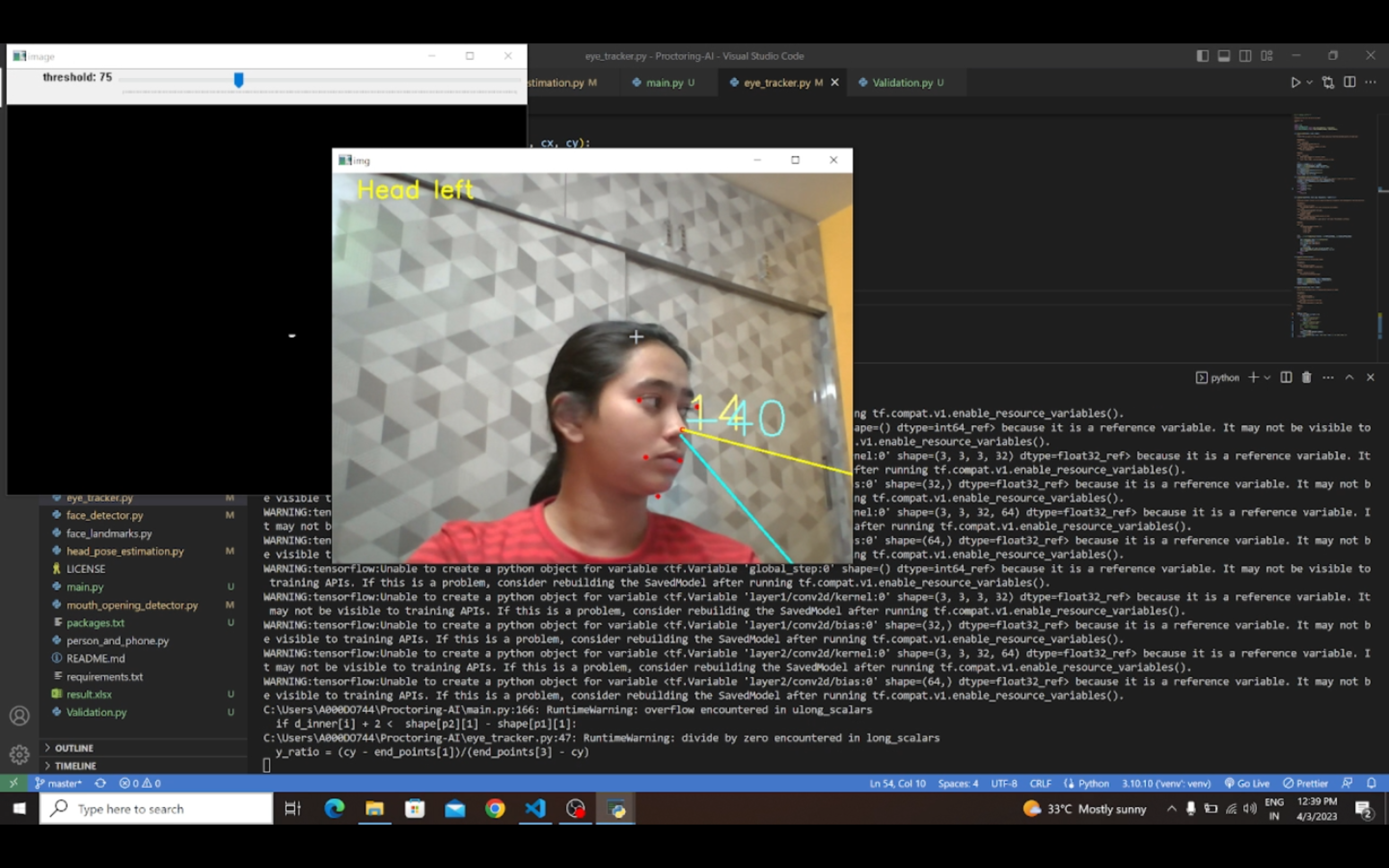Open the Manage gear icon
The height and width of the screenshot is (868, 1389).
tap(19, 754)
